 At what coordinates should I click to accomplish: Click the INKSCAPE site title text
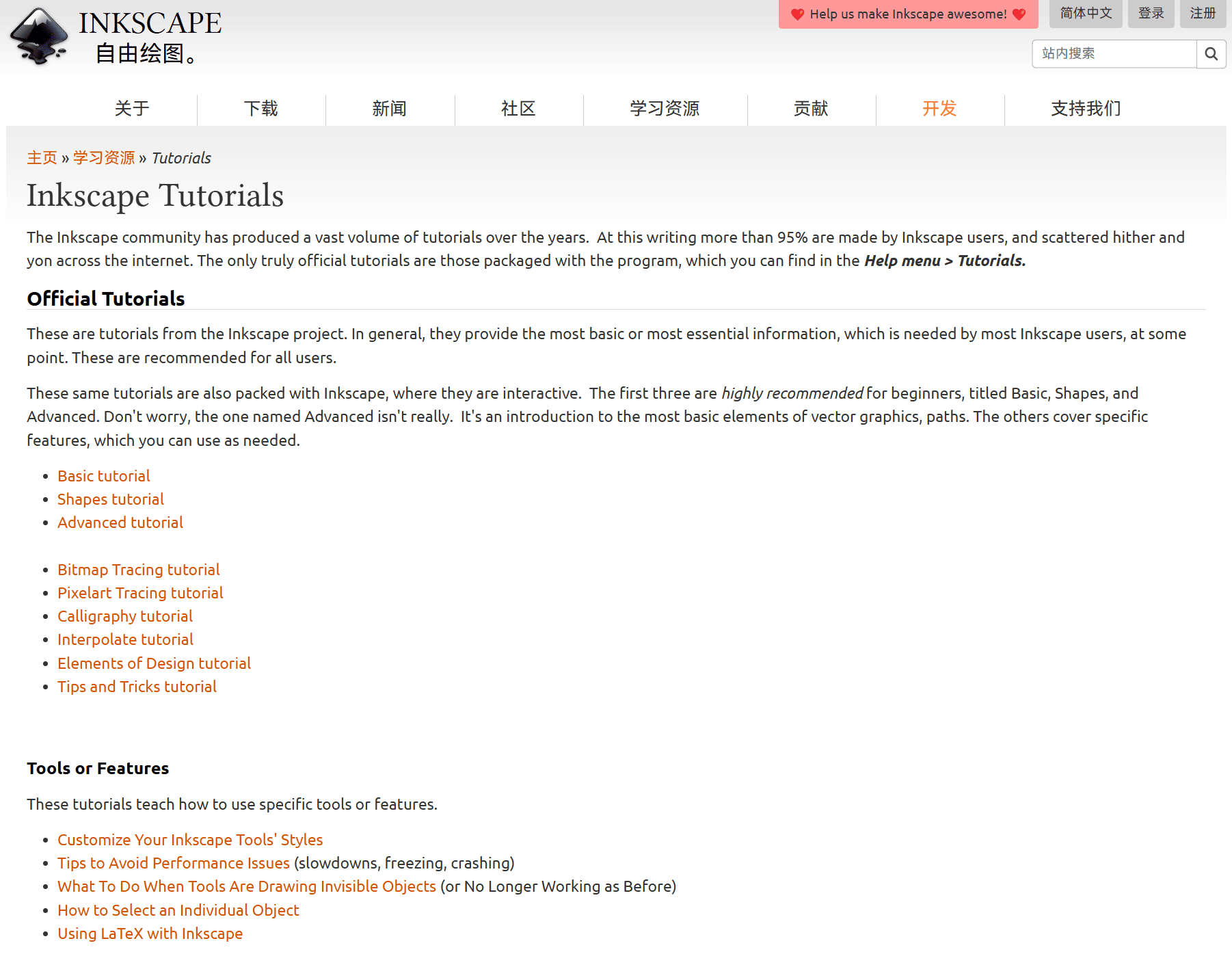(x=150, y=23)
